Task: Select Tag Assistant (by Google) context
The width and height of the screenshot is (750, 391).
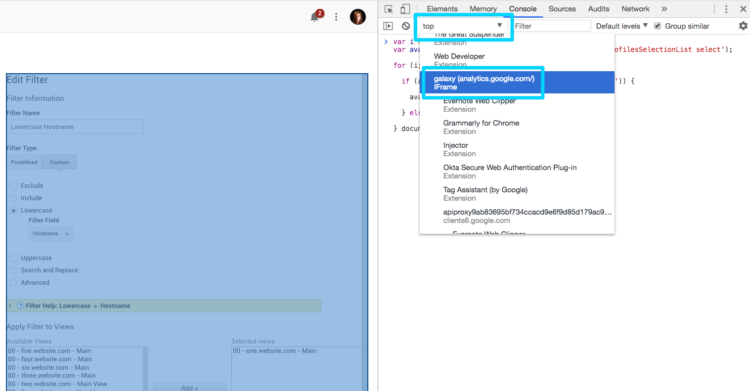Action: click(x=517, y=194)
